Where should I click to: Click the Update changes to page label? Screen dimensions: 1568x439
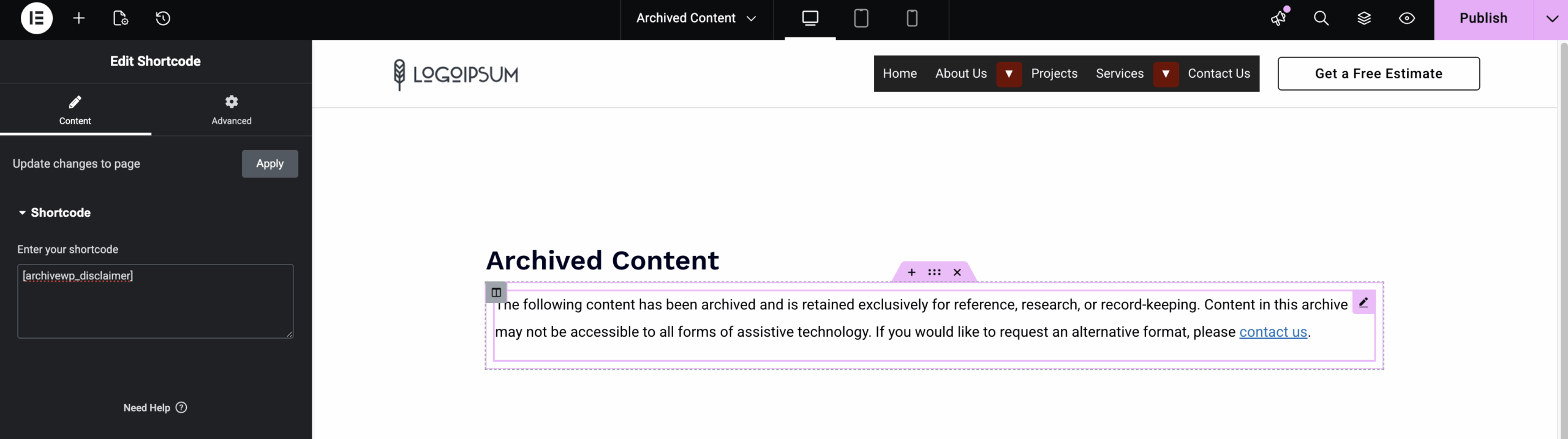(77, 163)
